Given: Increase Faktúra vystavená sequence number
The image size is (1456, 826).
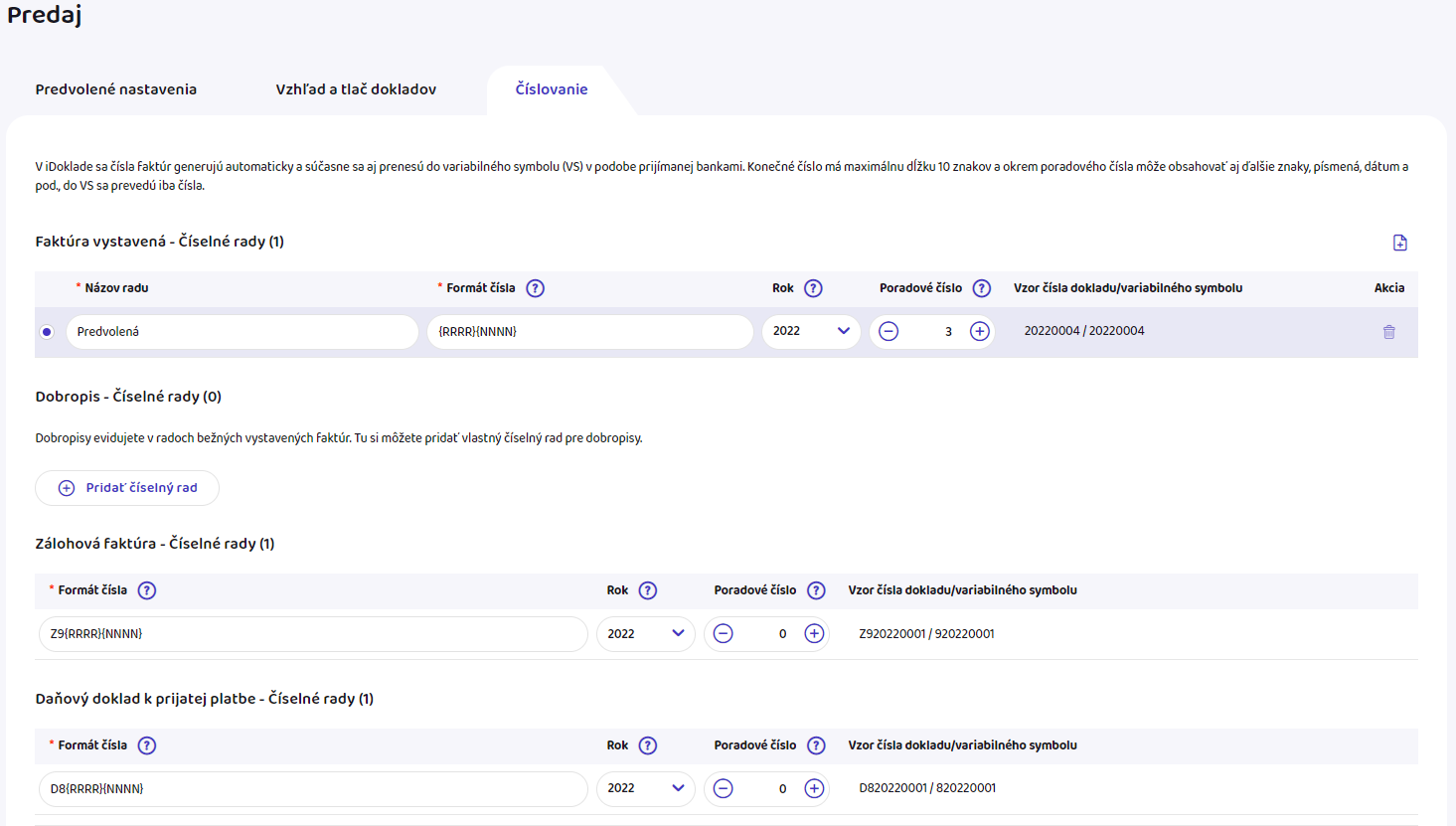Looking at the screenshot, I should pyautogui.click(x=979, y=332).
